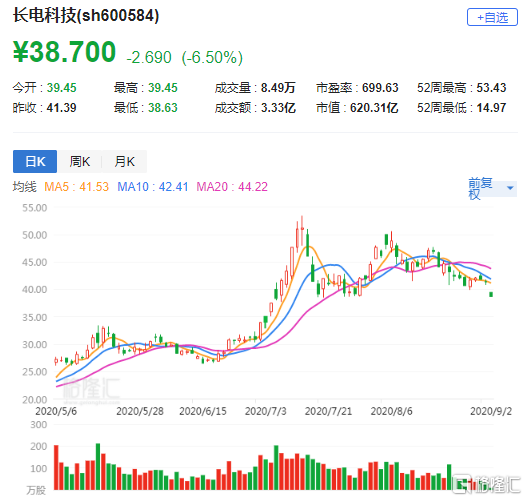Viewport: 527px width, 501px height.
Task: Click the percent change (-6.50%)
Action: tap(212, 57)
